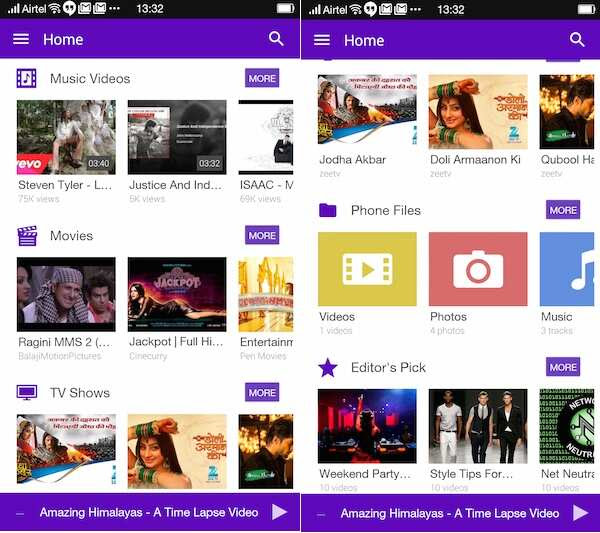This screenshot has width=600, height=533.
Task: Click Music Videos film-note icon
Action: click(26, 78)
